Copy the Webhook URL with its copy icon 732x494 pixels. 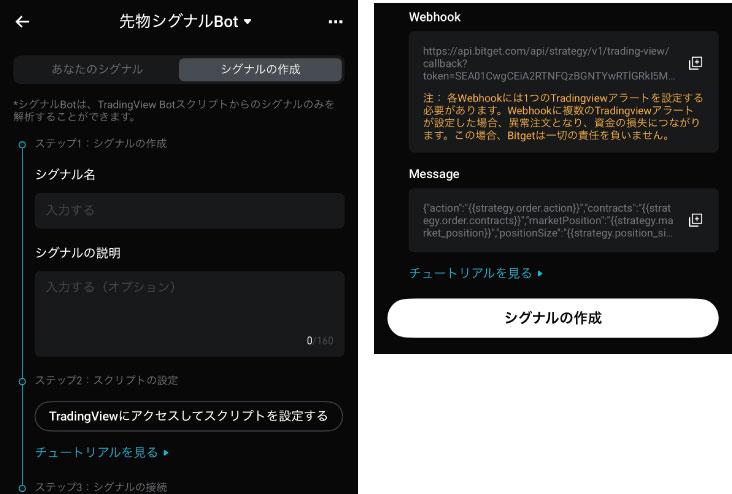tap(696, 63)
